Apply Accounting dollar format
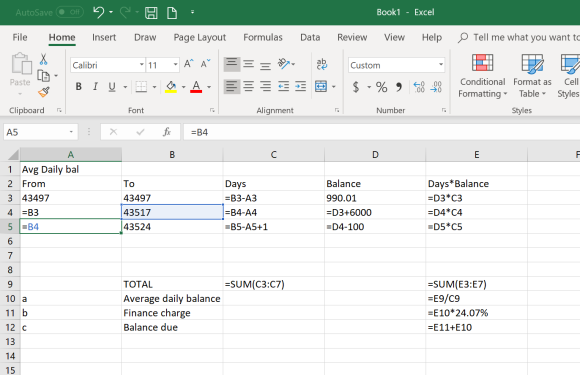The image size is (580, 375). (355, 87)
